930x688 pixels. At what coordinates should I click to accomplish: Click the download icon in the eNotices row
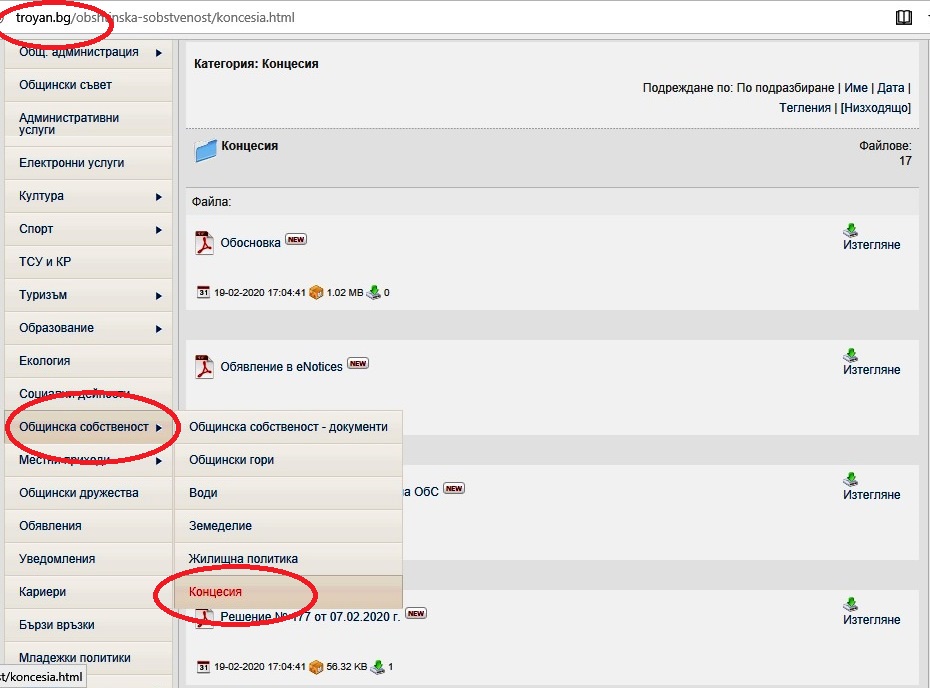851,355
